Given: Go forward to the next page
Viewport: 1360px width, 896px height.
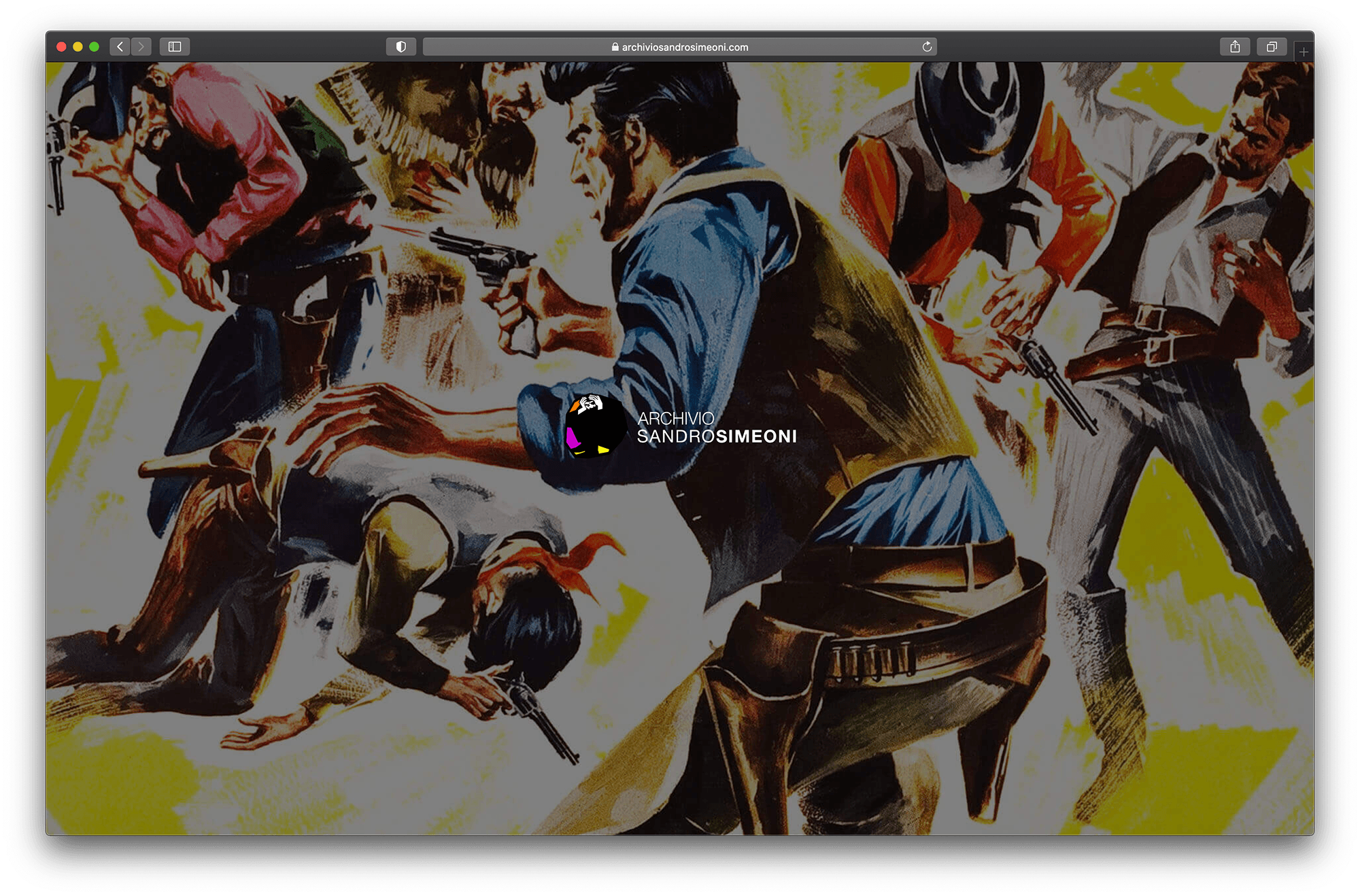Looking at the screenshot, I should click(141, 47).
